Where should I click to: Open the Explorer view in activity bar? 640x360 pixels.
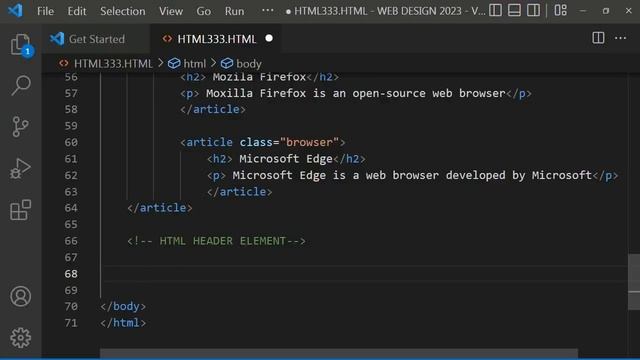(x=20, y=44)
